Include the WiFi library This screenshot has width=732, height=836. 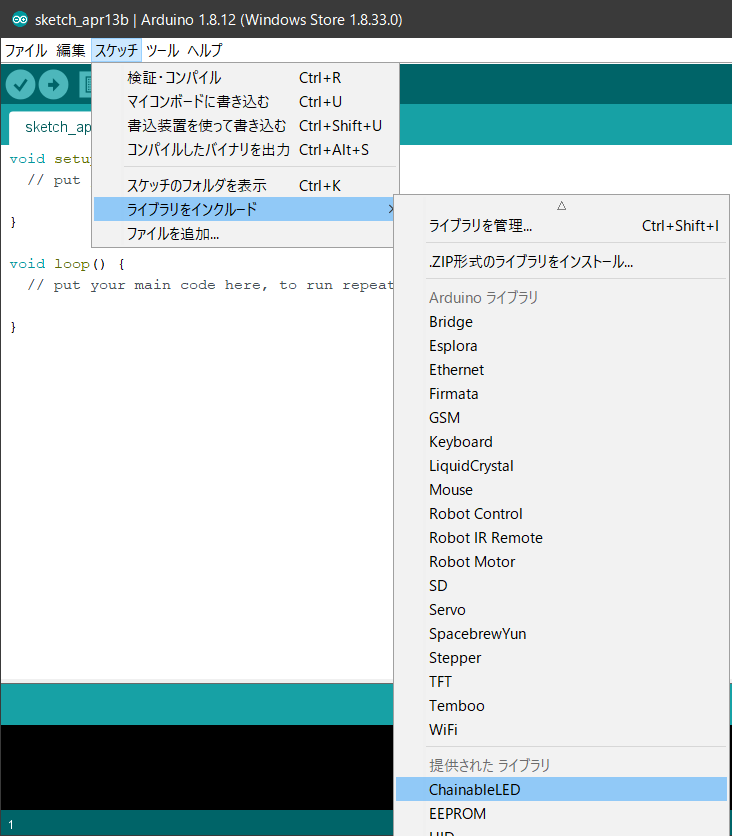[x=561, y=730]
